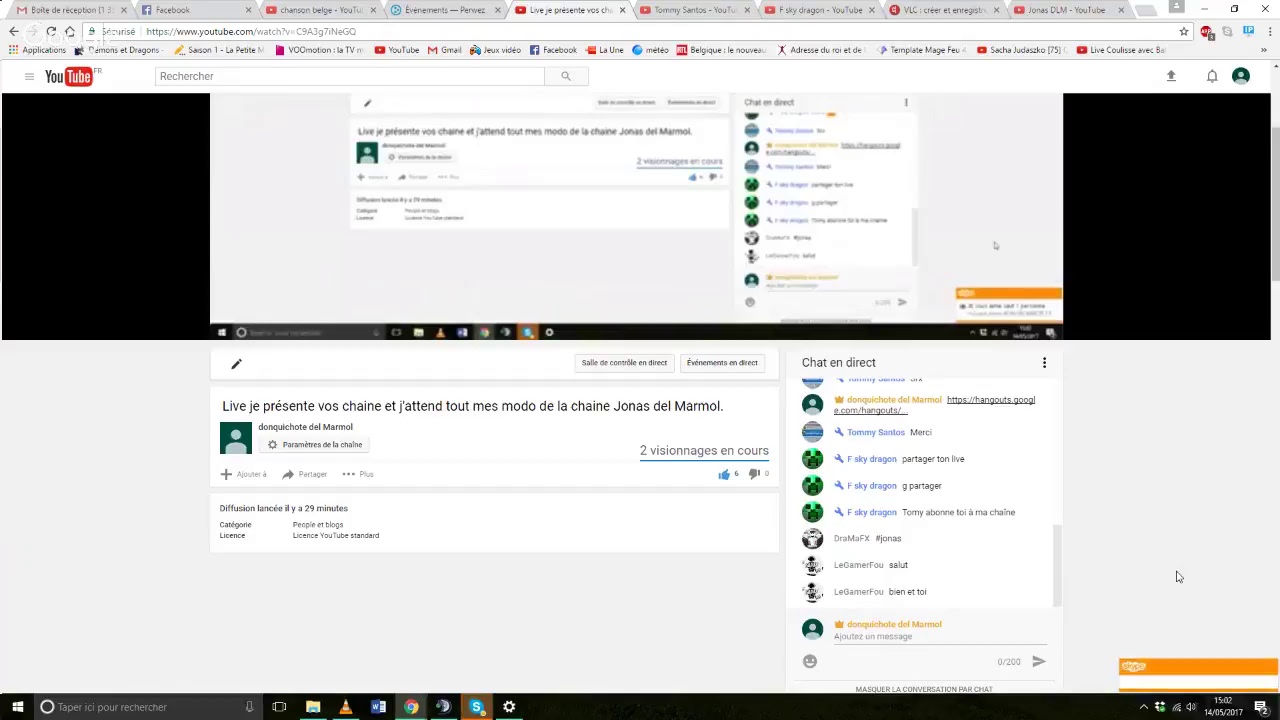
Task: Select Tommy Santos name beside Merci
Action: point(875,432)
